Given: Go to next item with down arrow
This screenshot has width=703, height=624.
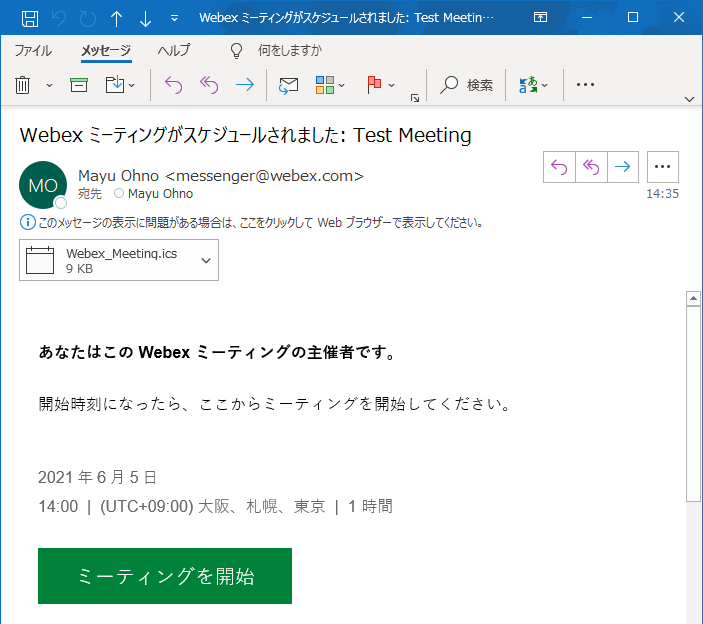Looking at the screenshot, I should 145,18.
